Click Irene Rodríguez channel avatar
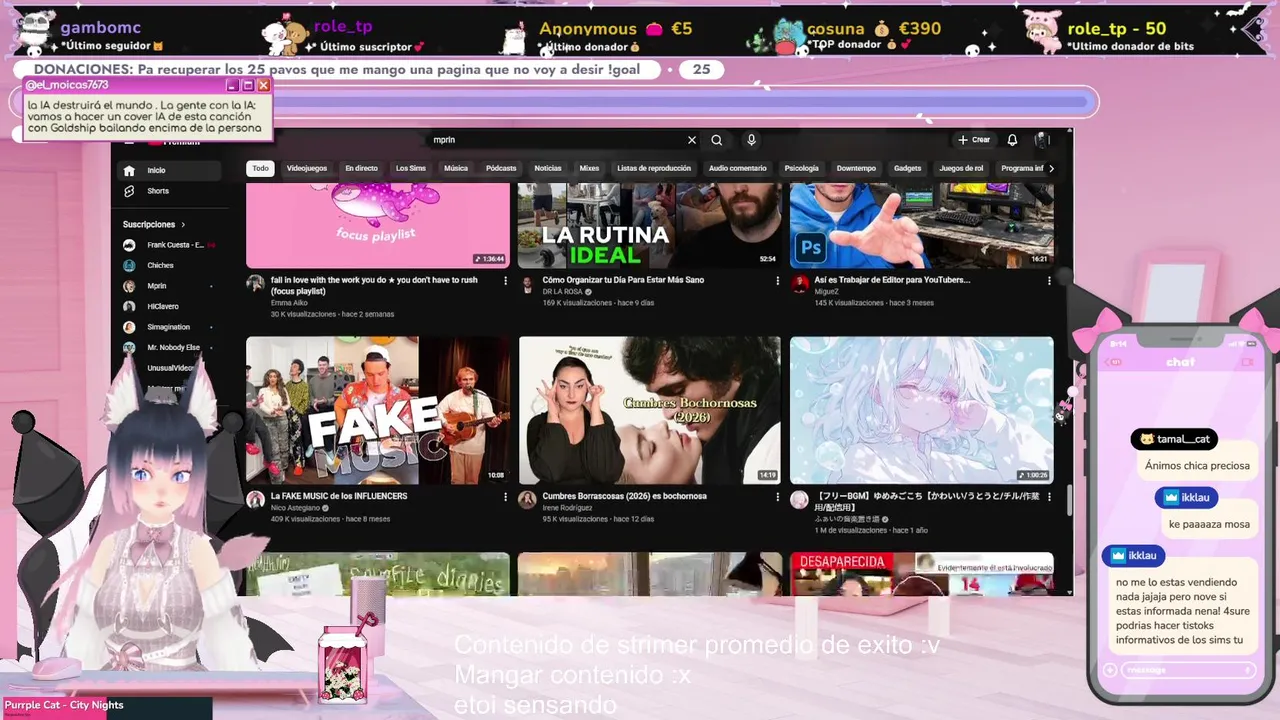1280x720 pixels. click(x=527, y=500)
